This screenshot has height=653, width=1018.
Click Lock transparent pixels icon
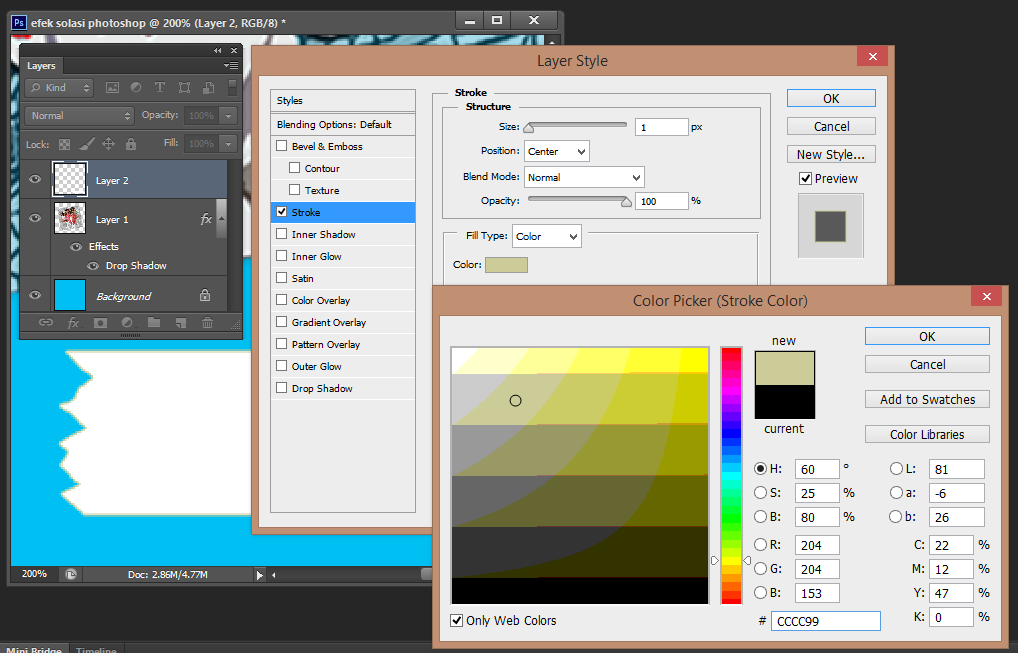[x=65, y=144]
